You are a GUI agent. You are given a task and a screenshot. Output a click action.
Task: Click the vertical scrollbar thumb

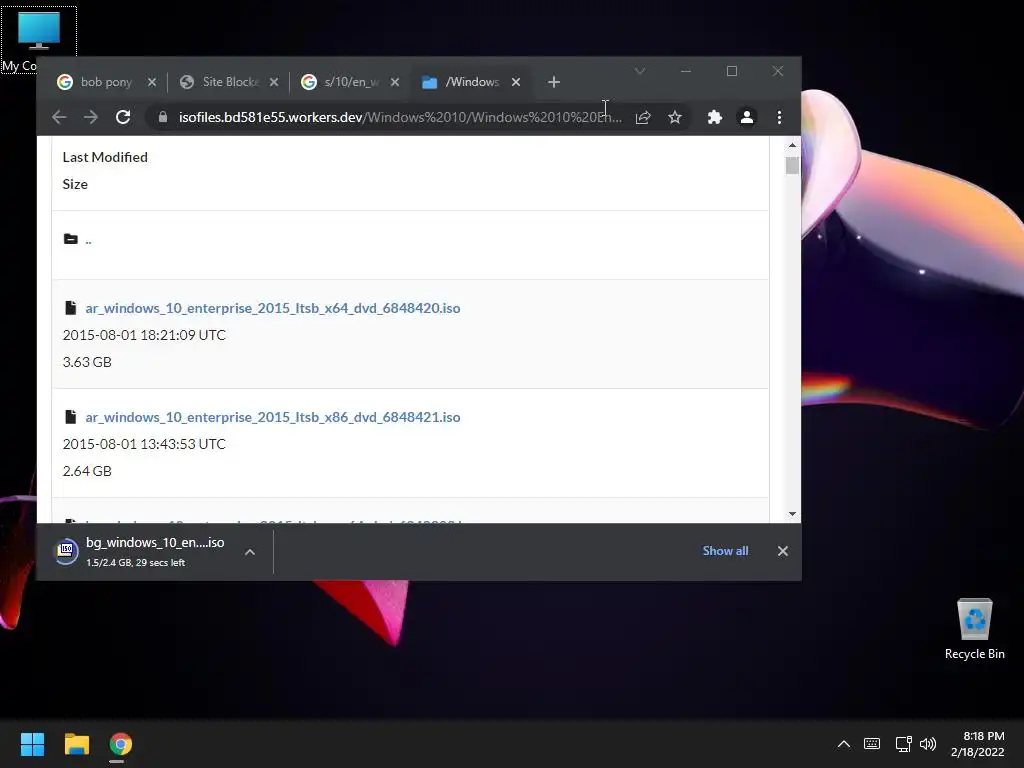[792, 165]
